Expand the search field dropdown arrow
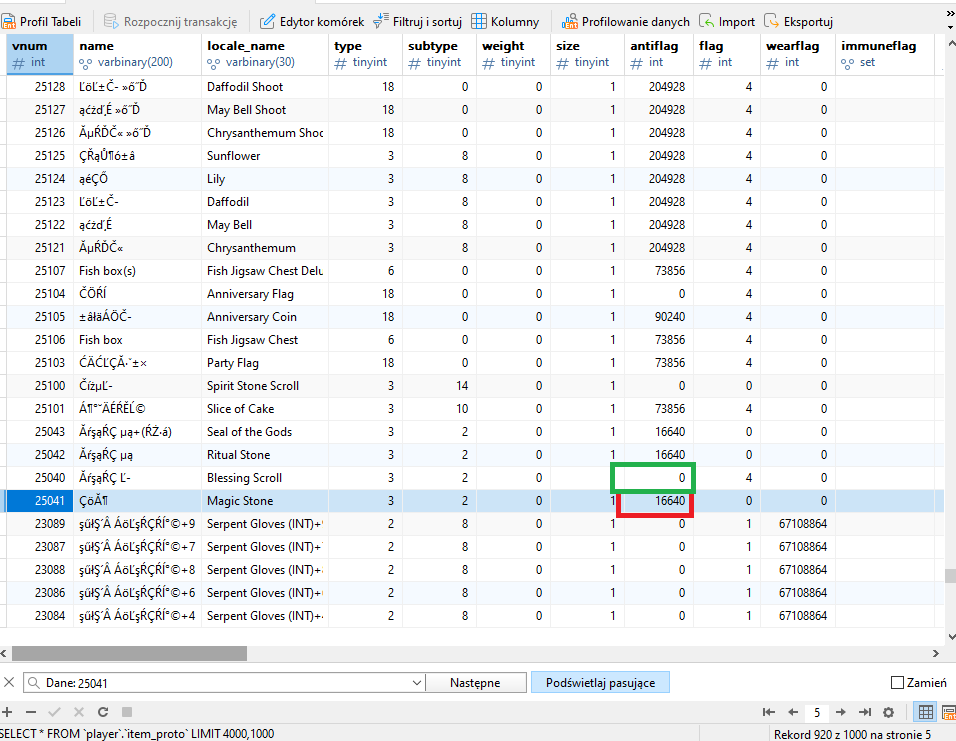956x741 pixels. click(x=416, y=683)
